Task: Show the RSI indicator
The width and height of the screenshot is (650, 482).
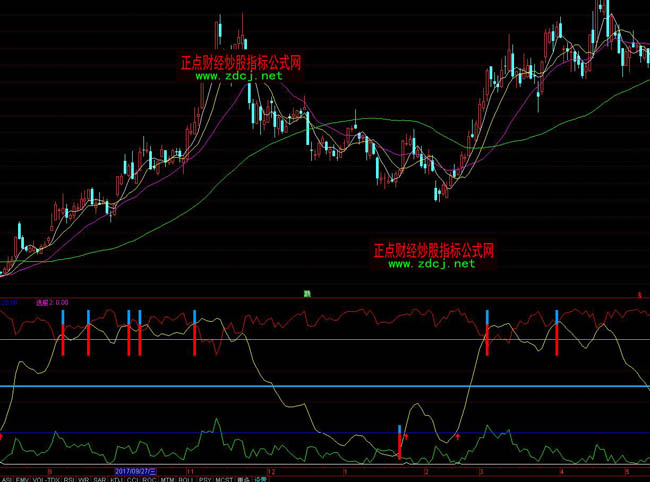Action: point(69,478)
